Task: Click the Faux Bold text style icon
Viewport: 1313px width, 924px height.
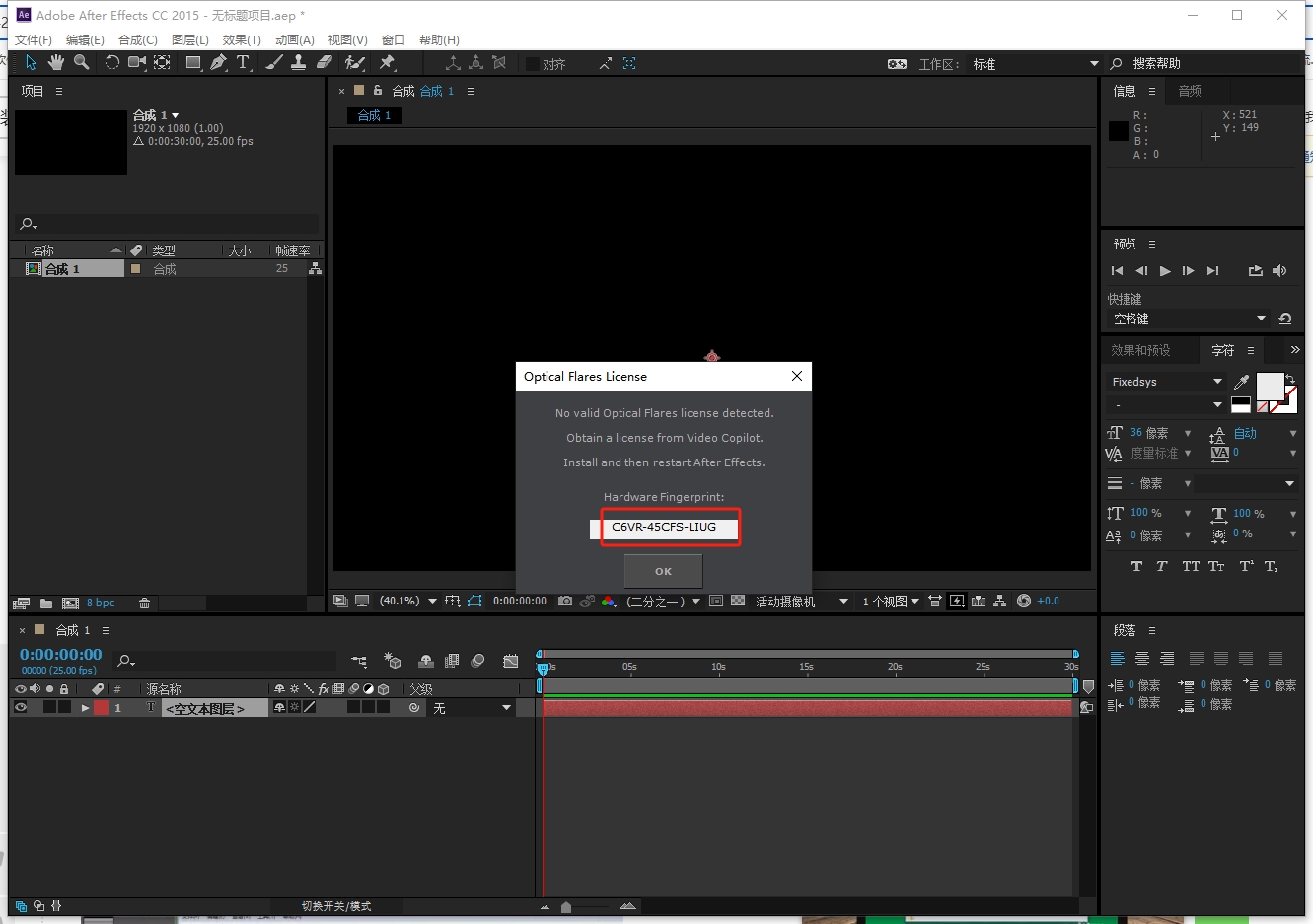Action: [x=1136, y=566]
